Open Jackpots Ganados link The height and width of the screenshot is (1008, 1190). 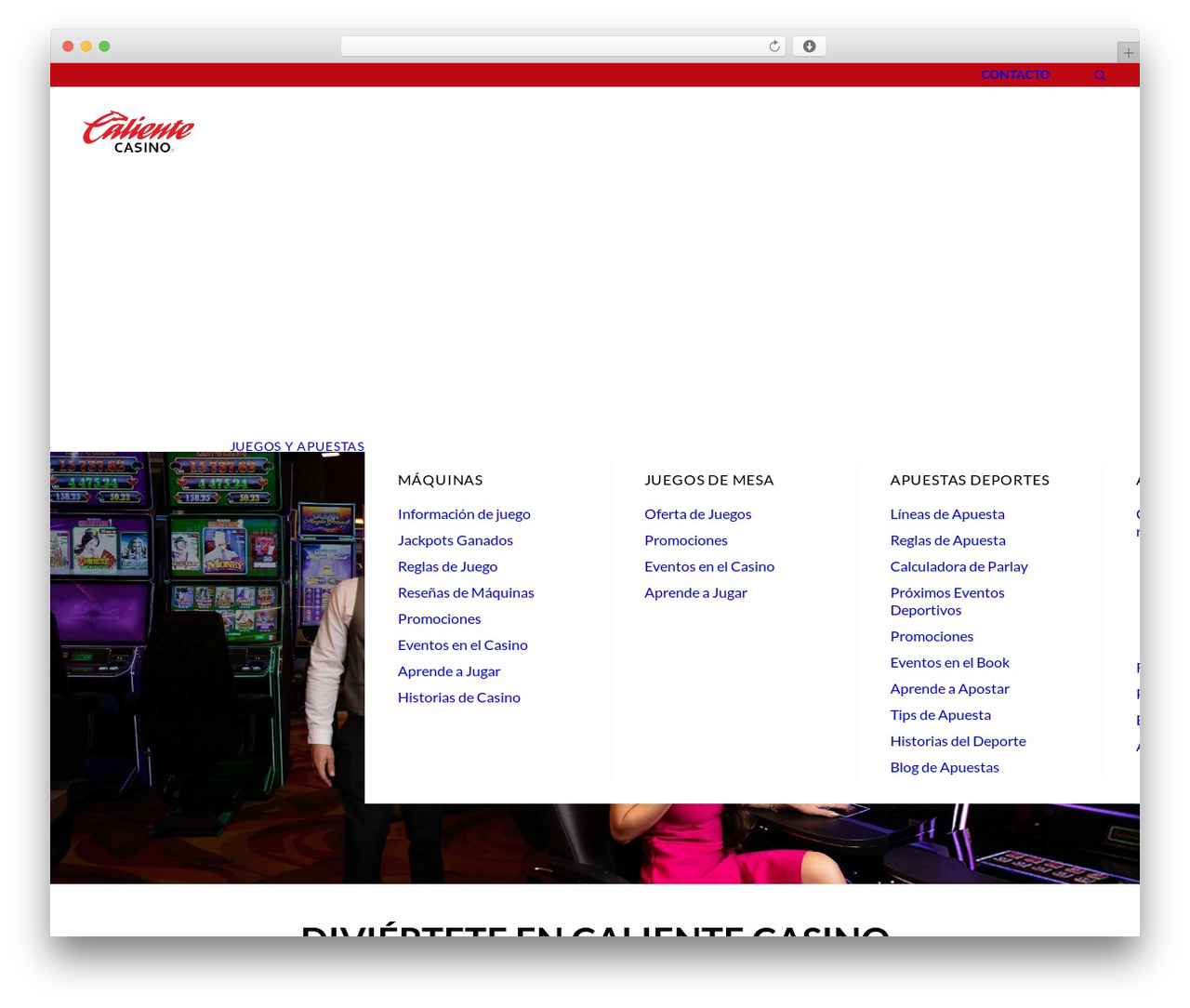tap(456, 540)
